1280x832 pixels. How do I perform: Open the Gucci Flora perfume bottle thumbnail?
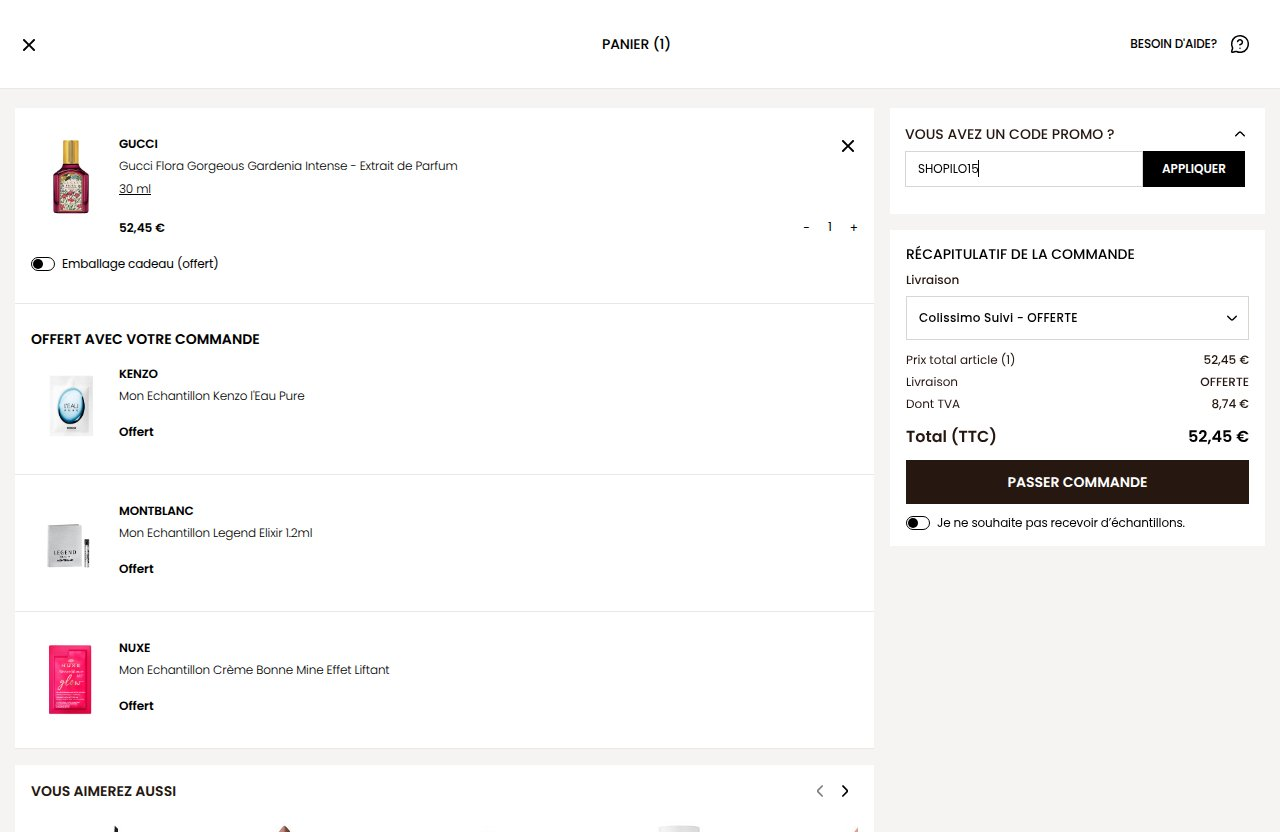click(70, 177)
